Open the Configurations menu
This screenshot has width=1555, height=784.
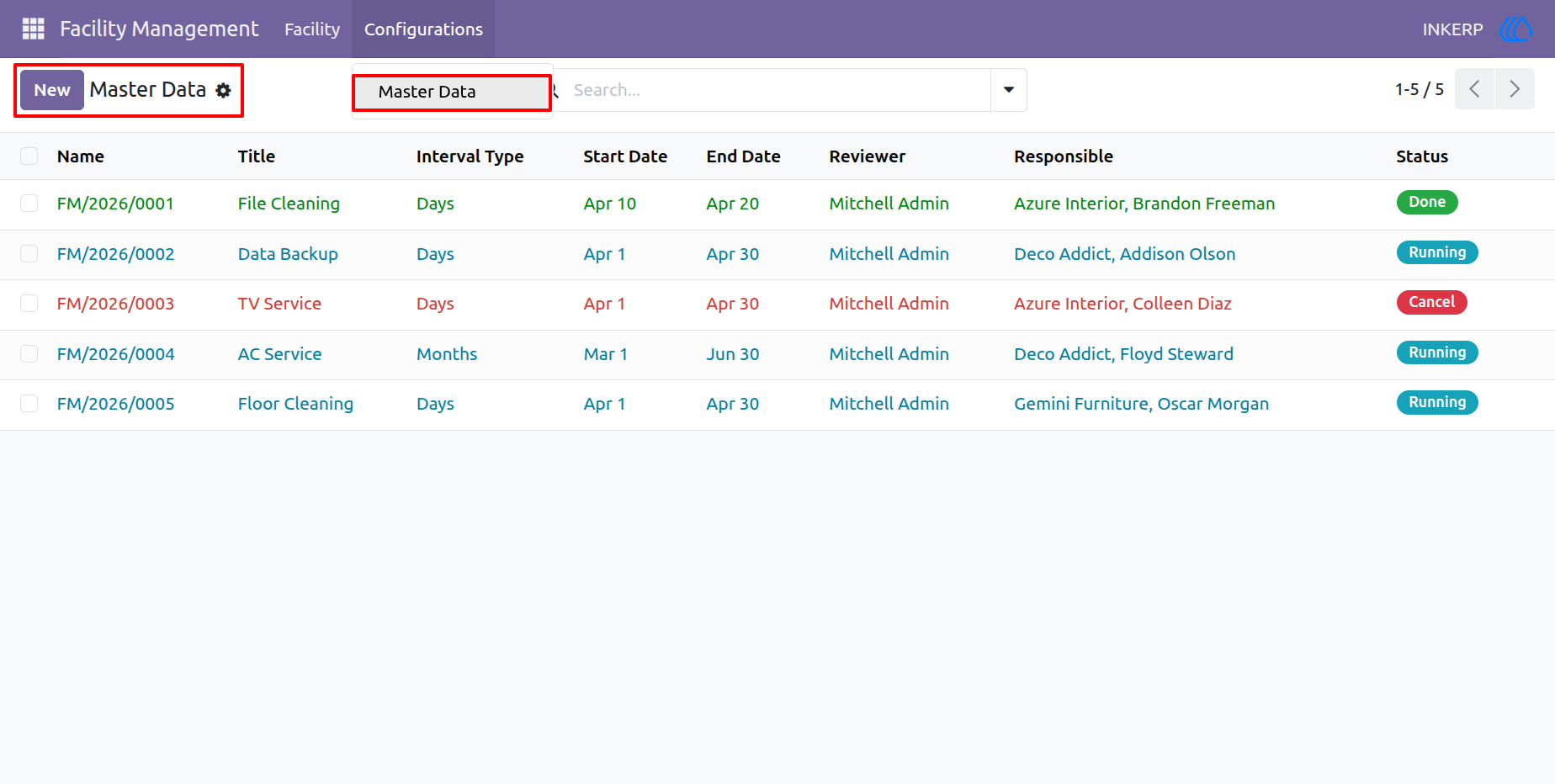(423, 29)
